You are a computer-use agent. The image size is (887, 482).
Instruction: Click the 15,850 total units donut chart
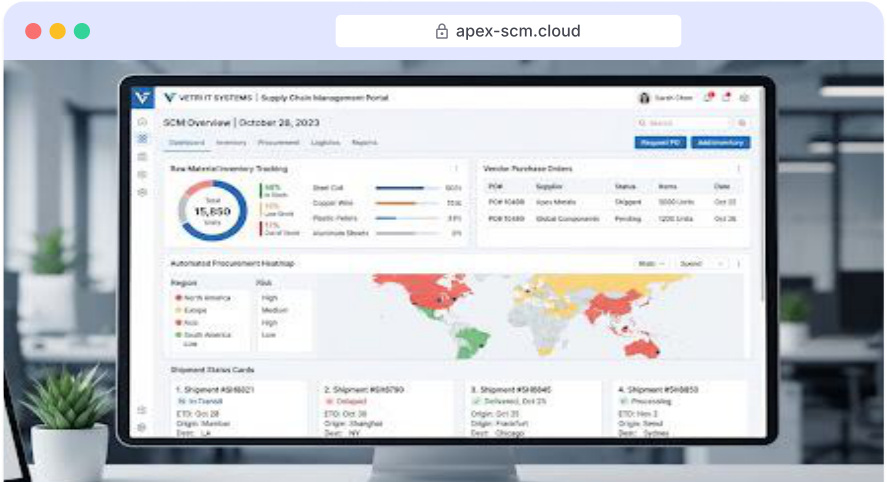(x=213, y=210)
